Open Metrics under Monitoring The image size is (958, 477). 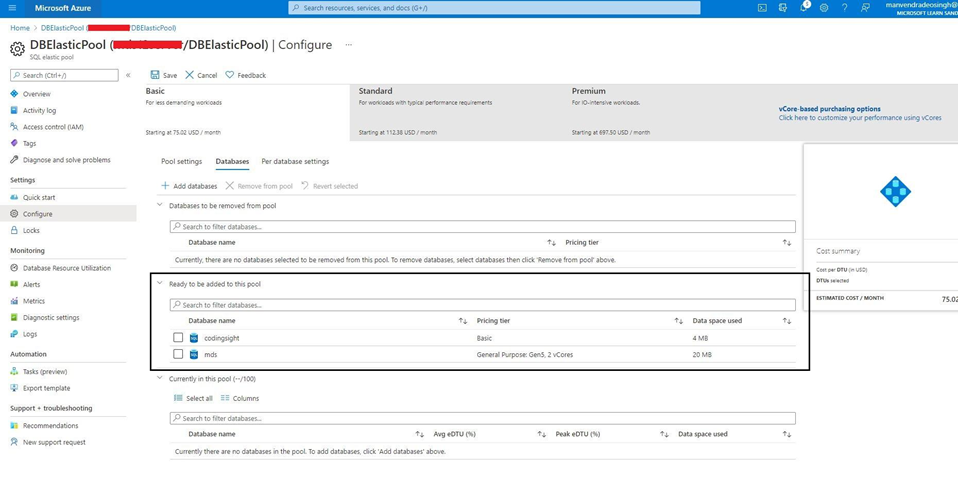[x=34, y=301]
